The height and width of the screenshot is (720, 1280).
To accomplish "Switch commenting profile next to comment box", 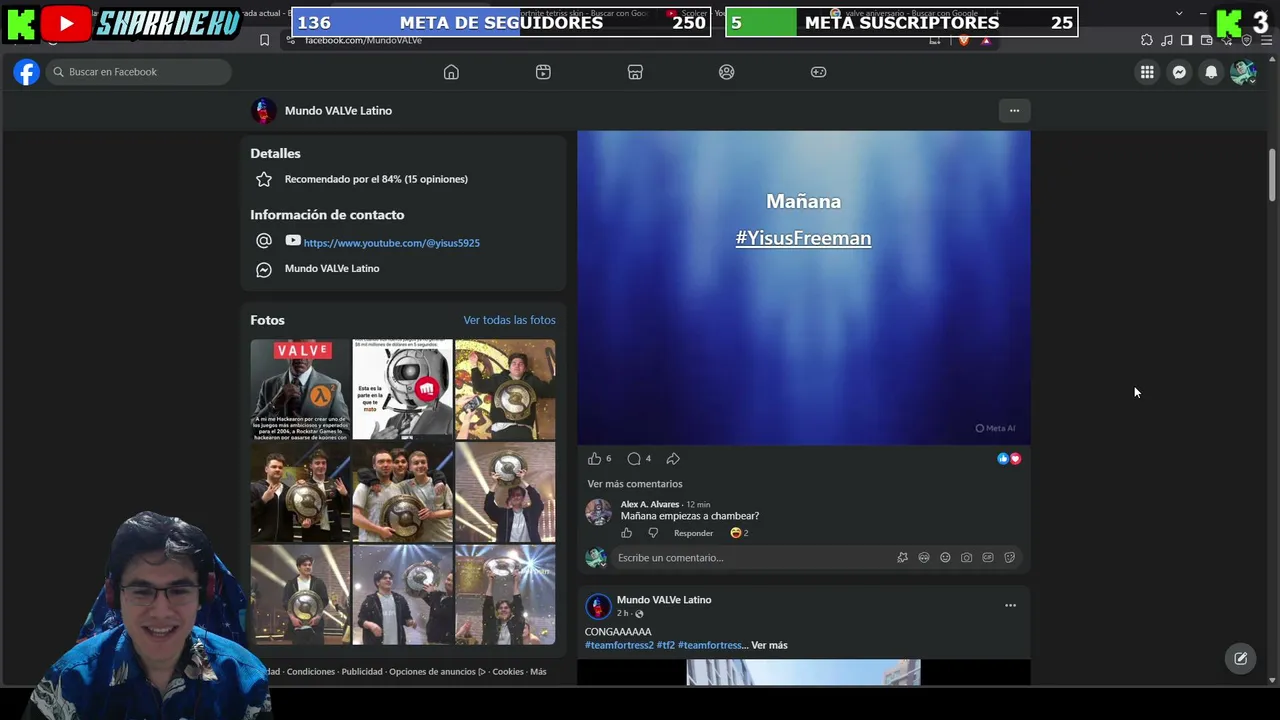I will pyautogui.click(x=596, y=558).
